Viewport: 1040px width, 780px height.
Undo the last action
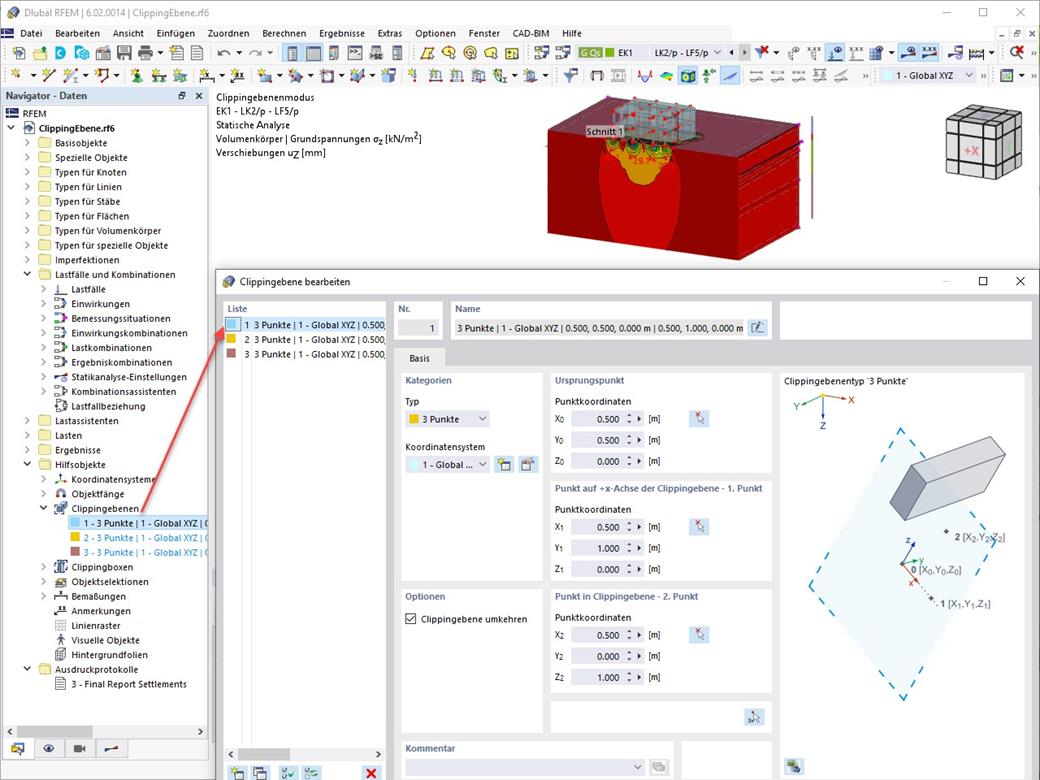224,53
